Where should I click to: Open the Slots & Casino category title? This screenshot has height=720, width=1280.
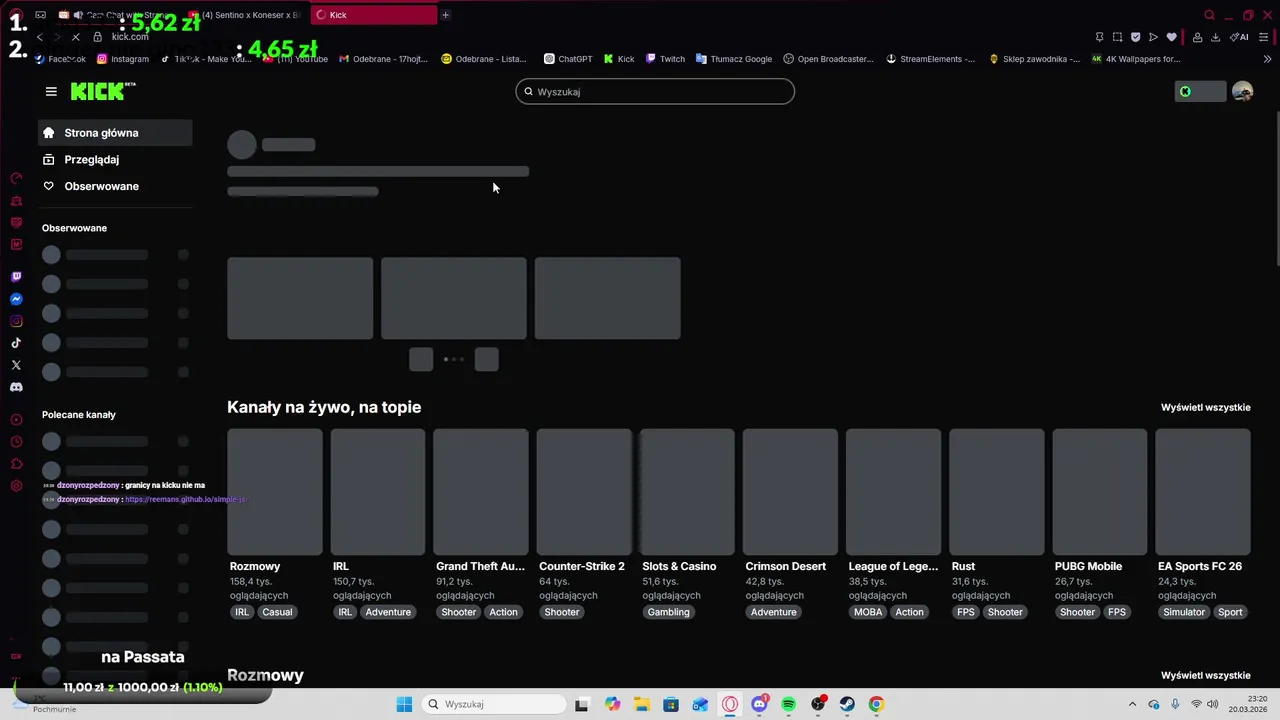click(679, 566)
